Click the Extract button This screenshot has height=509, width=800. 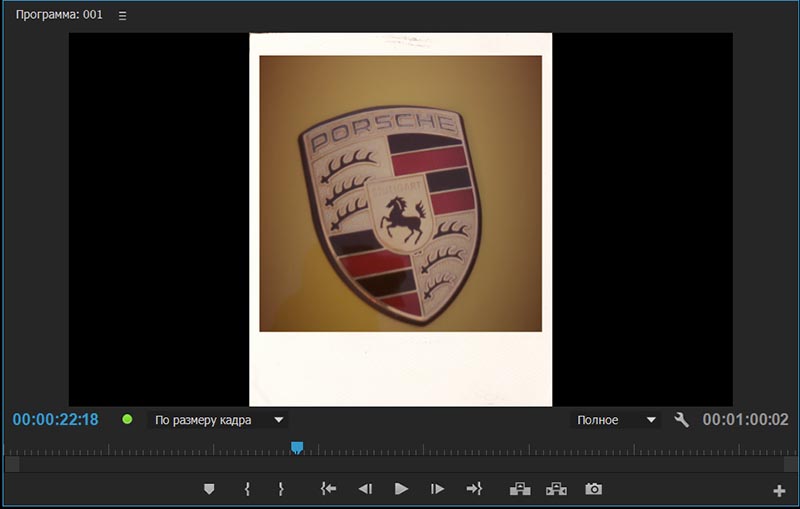pyautogui.click(x=556, y=489)
